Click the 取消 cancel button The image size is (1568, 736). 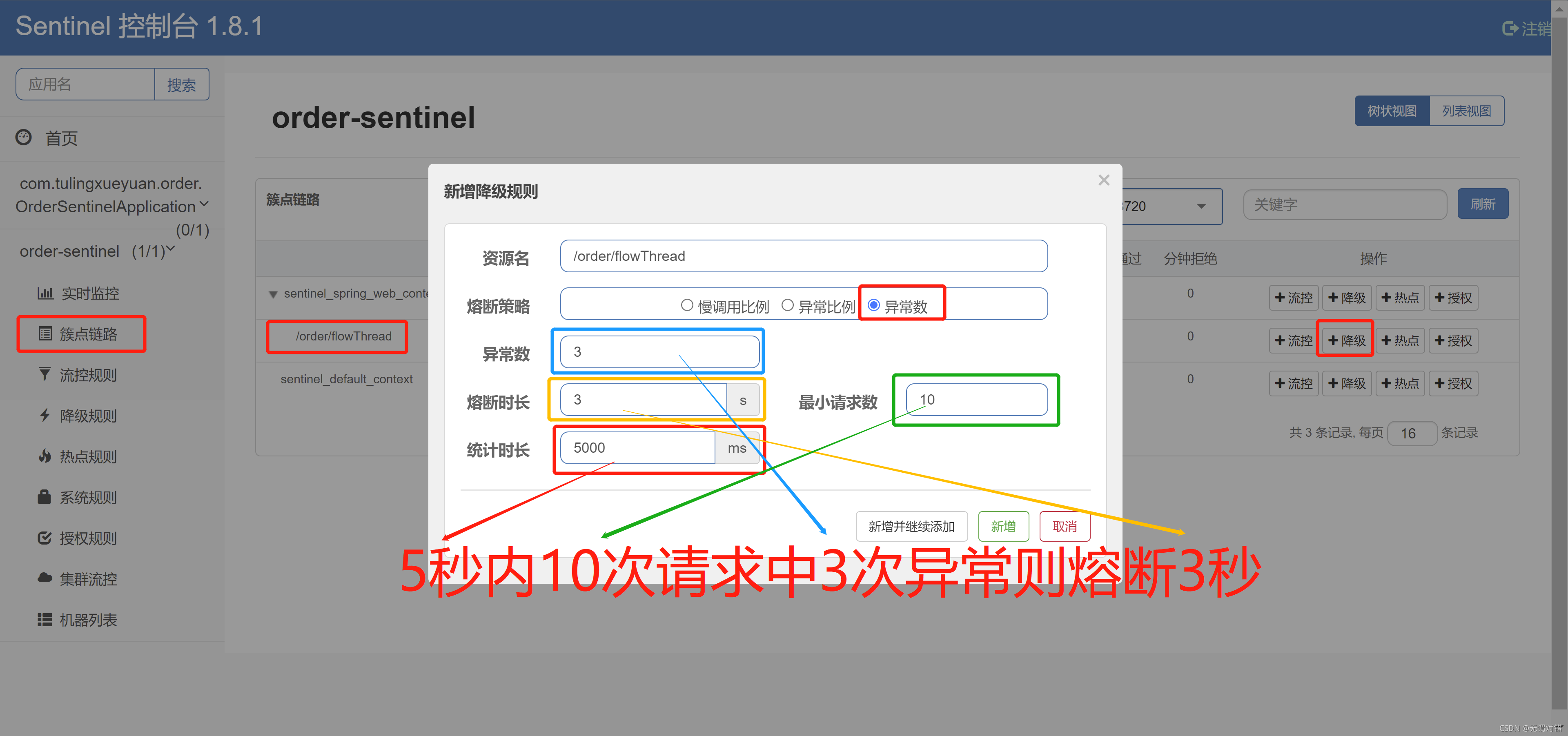click(1065, 526)
